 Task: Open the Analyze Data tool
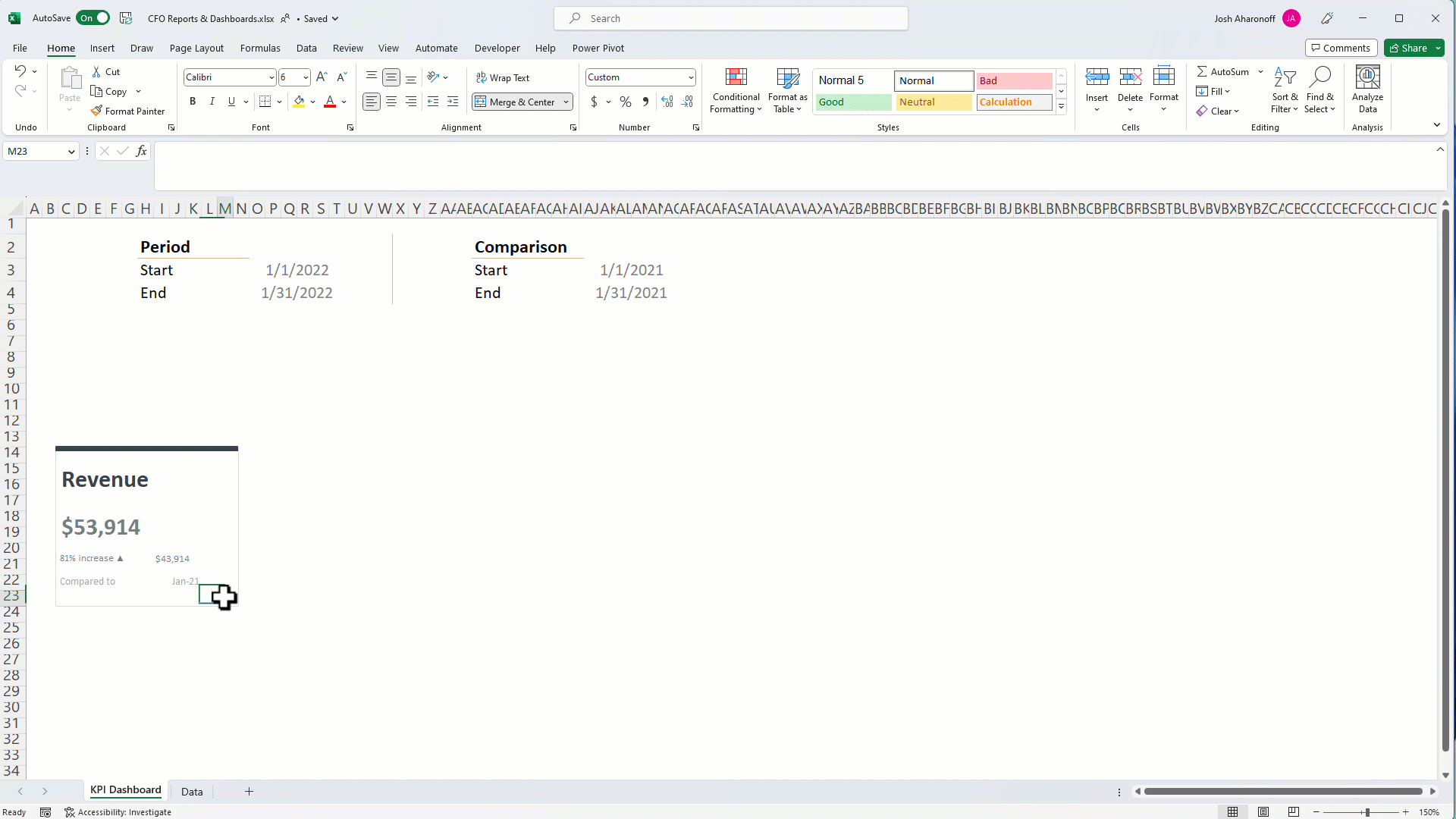pyautogui.click(x=1367, y=87)
